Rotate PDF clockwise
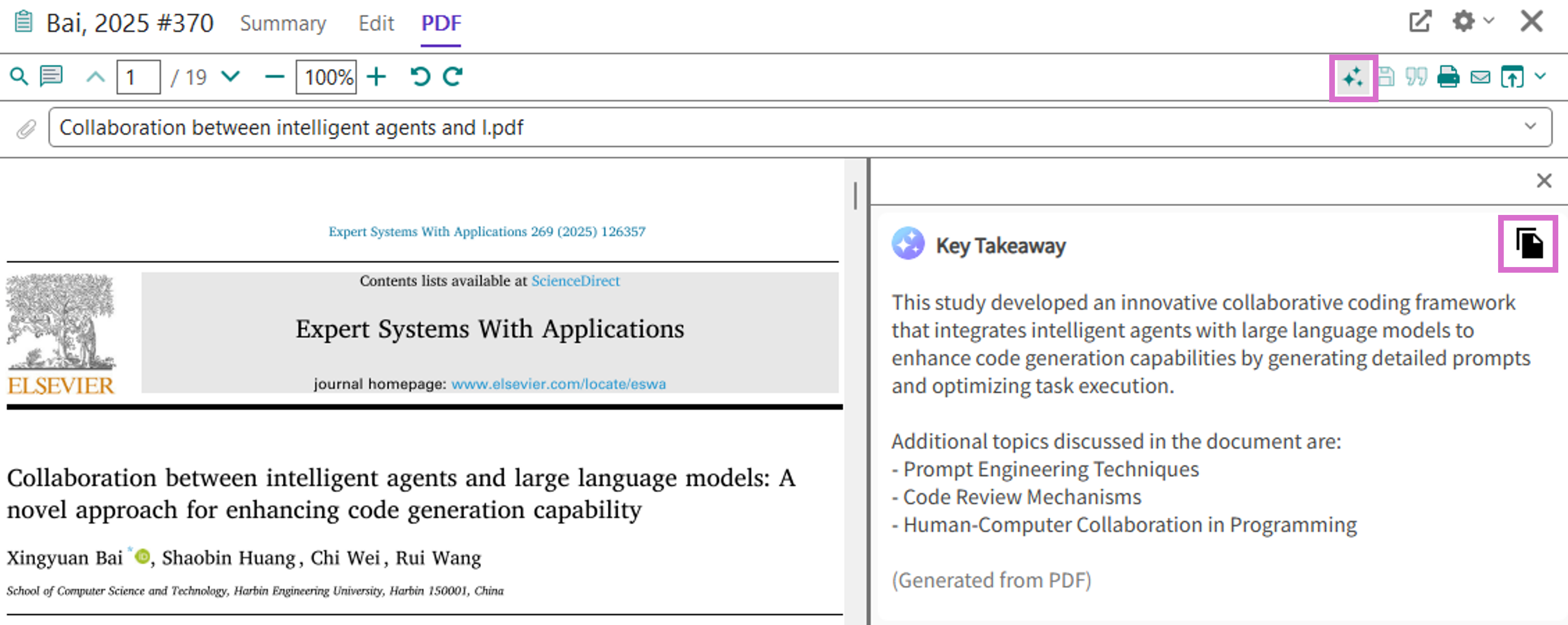1568x625 pixels. 453,77
